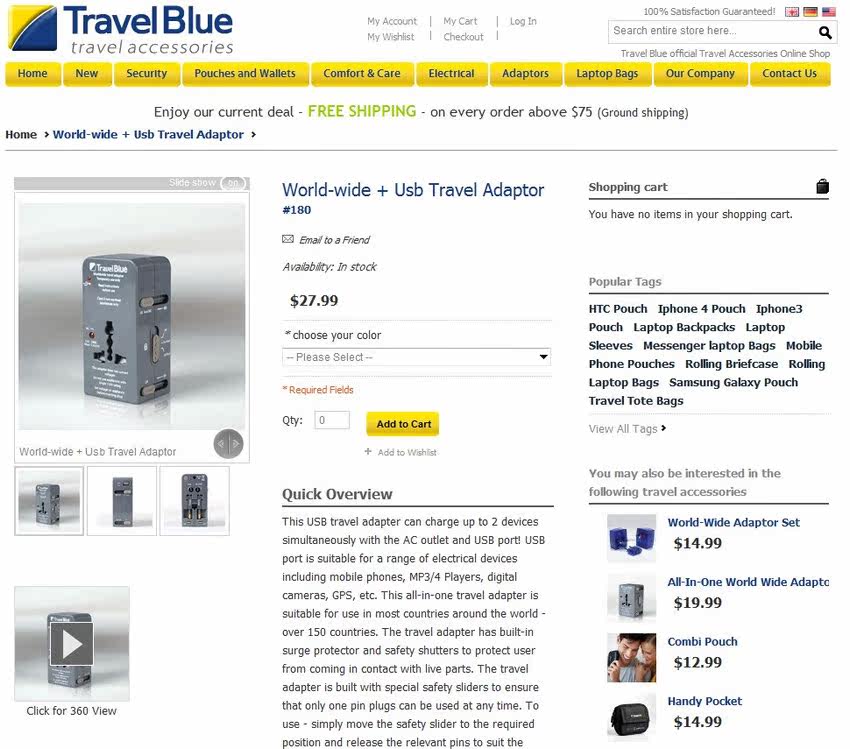The width and height of the screenshot is (850, 749).
Task: Click the search magnifier icon
Action: [x=825, y=33]
